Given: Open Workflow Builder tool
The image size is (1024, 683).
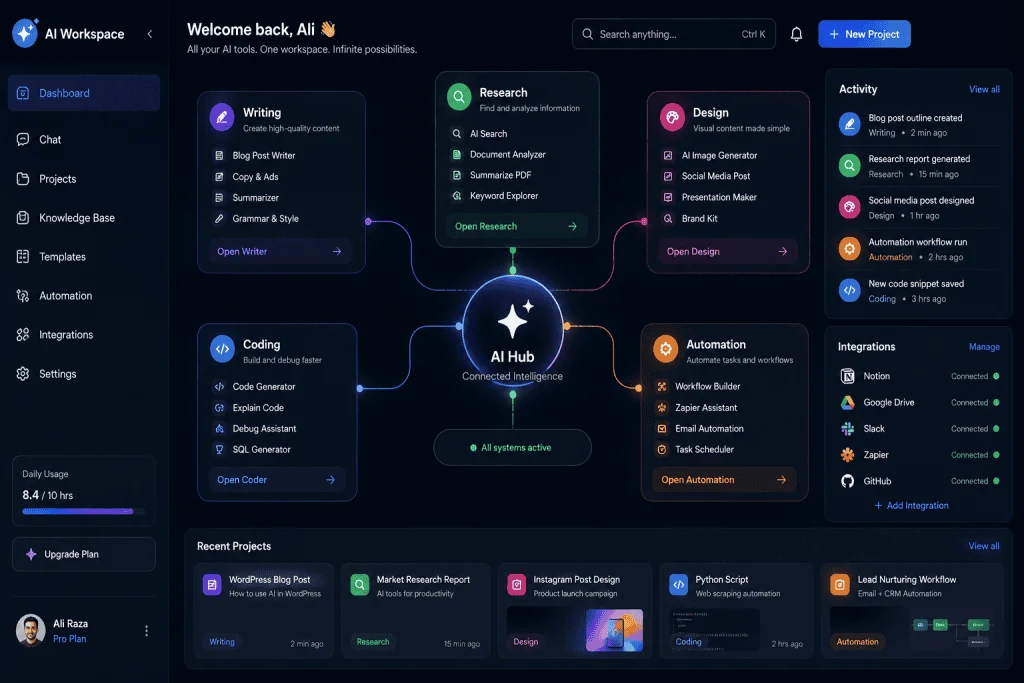Looking at the screenshot, I should [699, 386].
